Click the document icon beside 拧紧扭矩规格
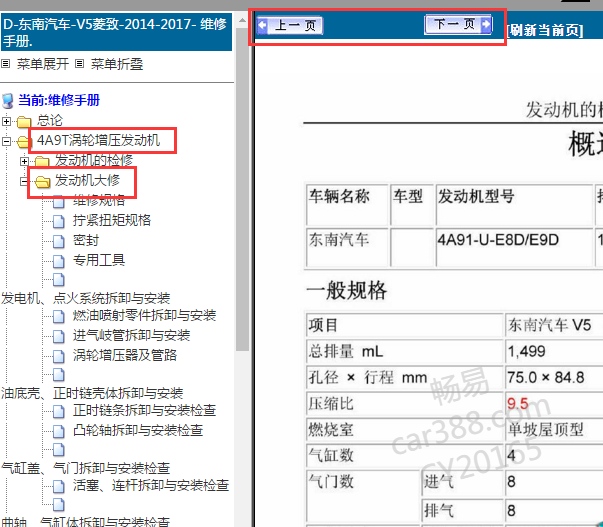 (x=58, y=221)
